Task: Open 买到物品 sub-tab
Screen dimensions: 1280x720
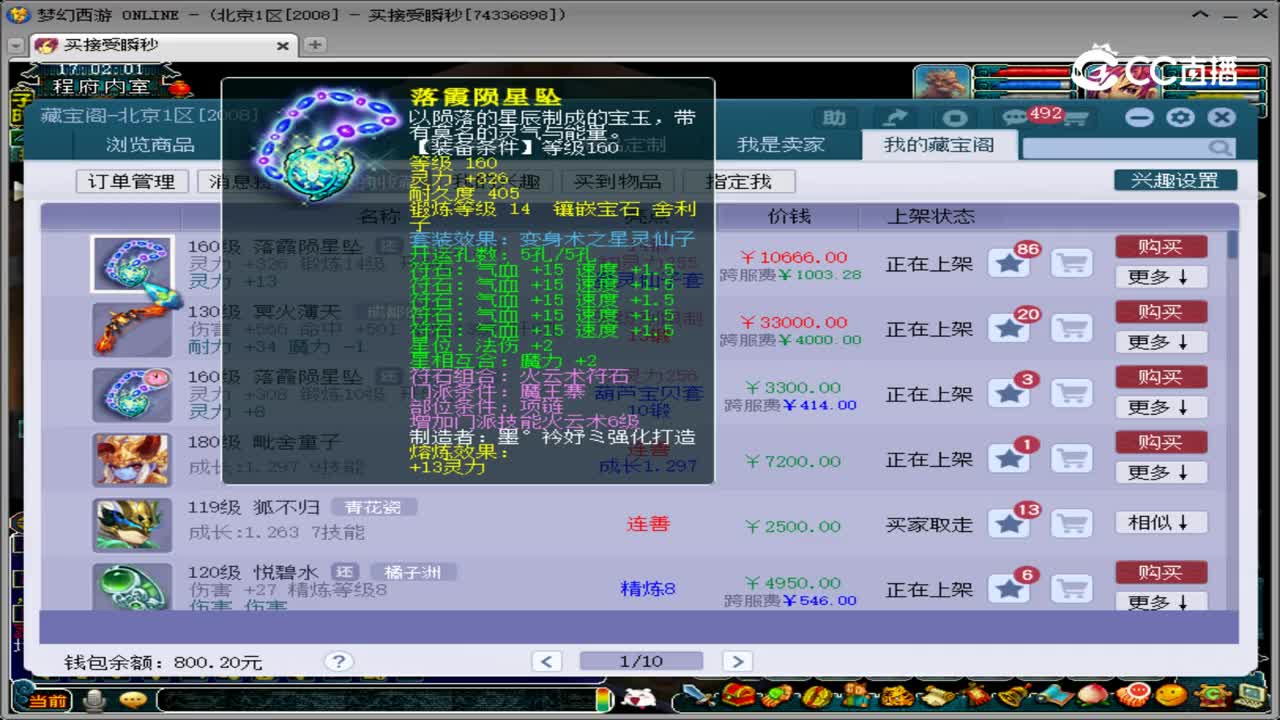Action: [617, 181]
